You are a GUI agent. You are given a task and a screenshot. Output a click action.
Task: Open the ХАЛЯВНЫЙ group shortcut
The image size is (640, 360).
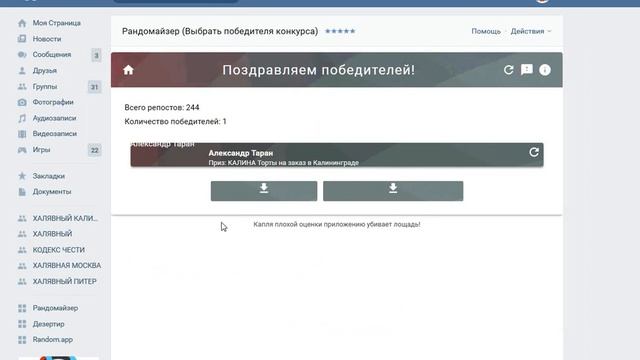click(52, 234)
